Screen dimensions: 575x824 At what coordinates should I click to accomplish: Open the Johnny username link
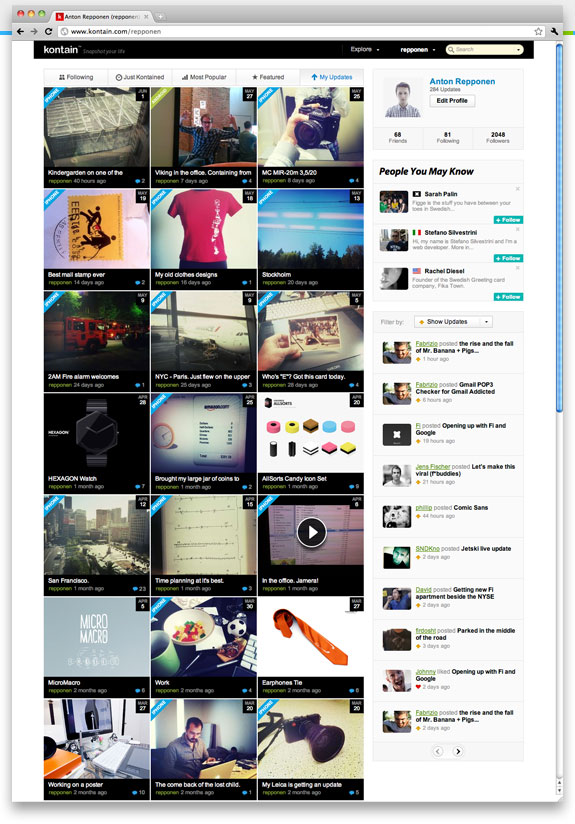coord(426,672)
